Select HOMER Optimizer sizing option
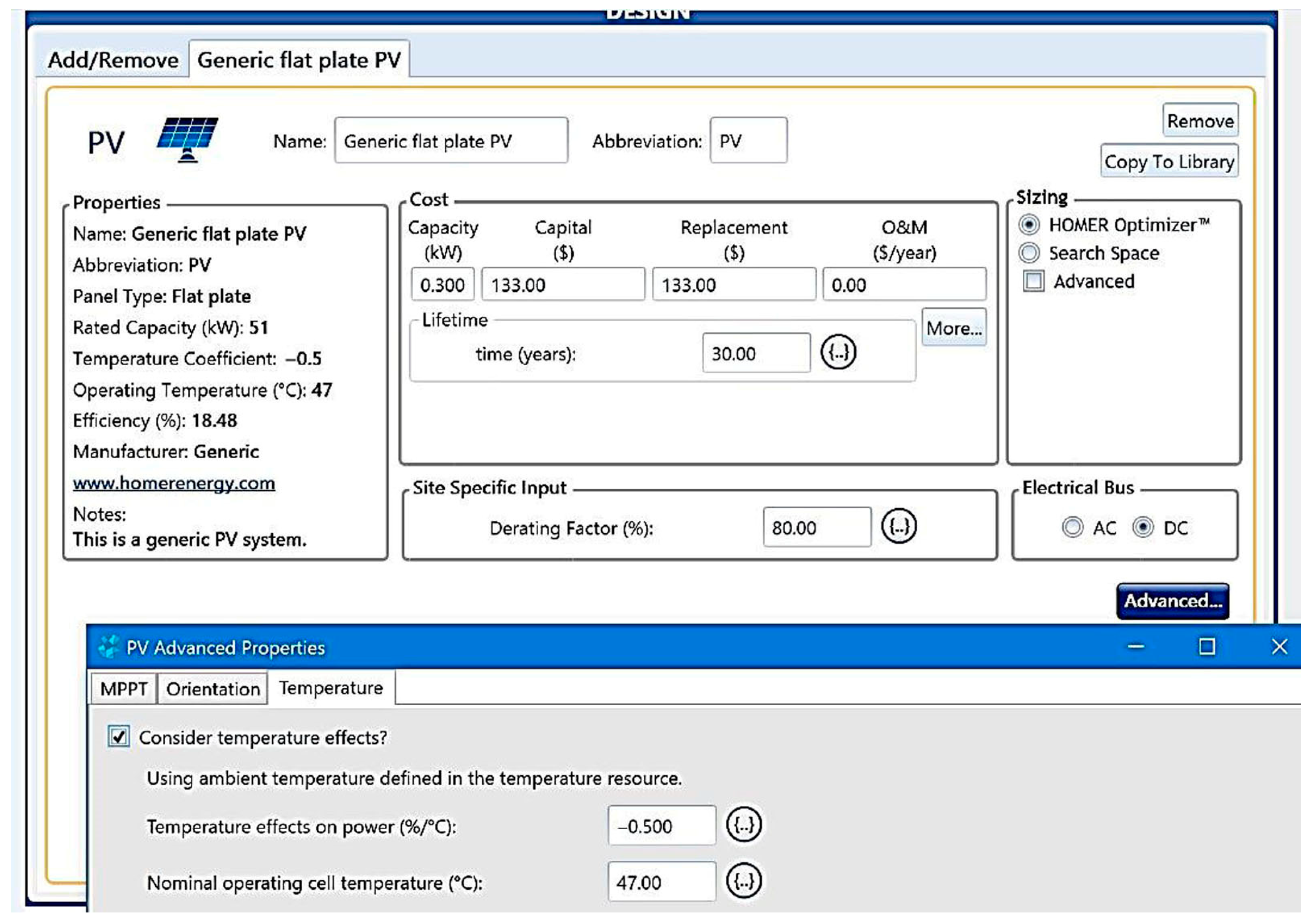This screenshot has width=1311, height=924. (1028, 225)
